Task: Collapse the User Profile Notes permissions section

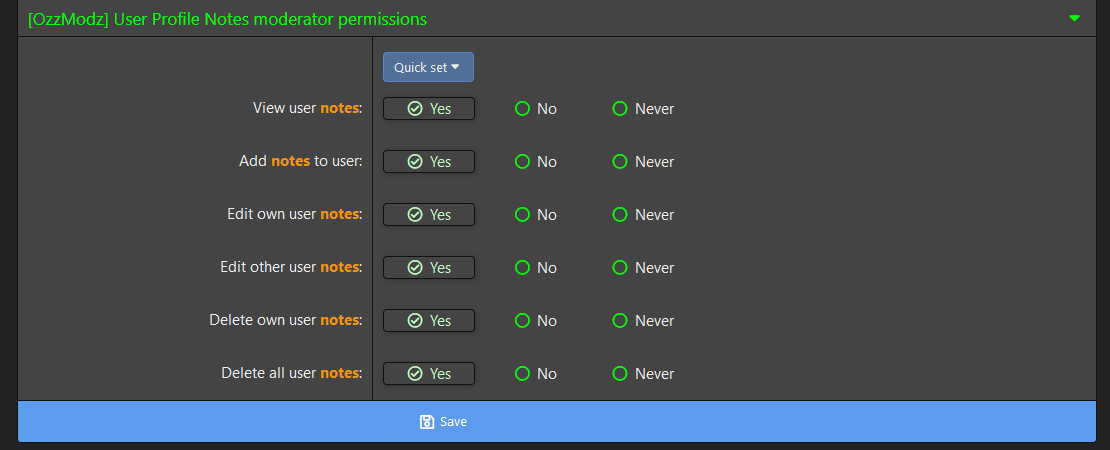Action: (1074, 19)
